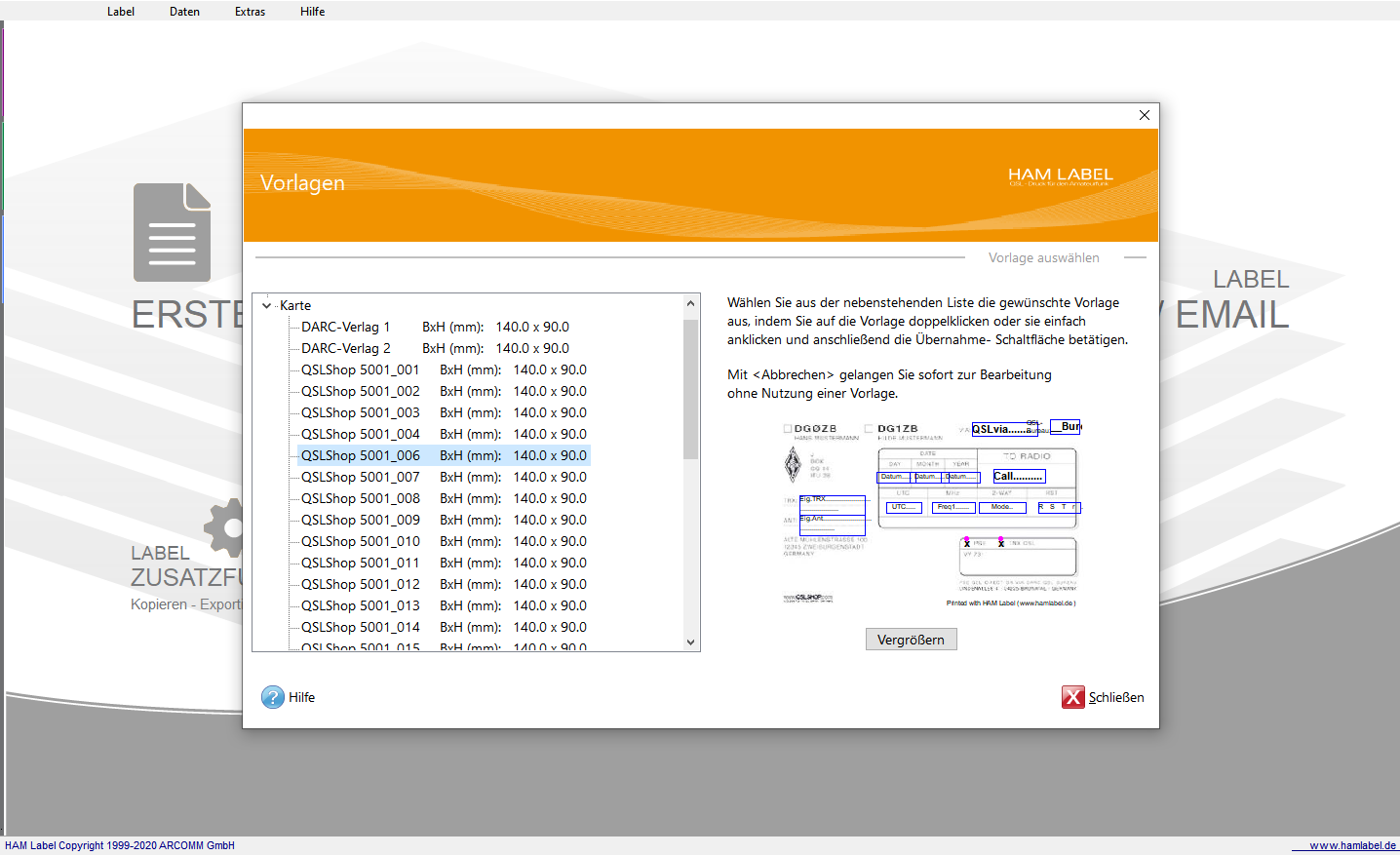Select template QSLShop 5001_004
The height and width of the screenshot is (856, 1400).
[x=444, y=434]
